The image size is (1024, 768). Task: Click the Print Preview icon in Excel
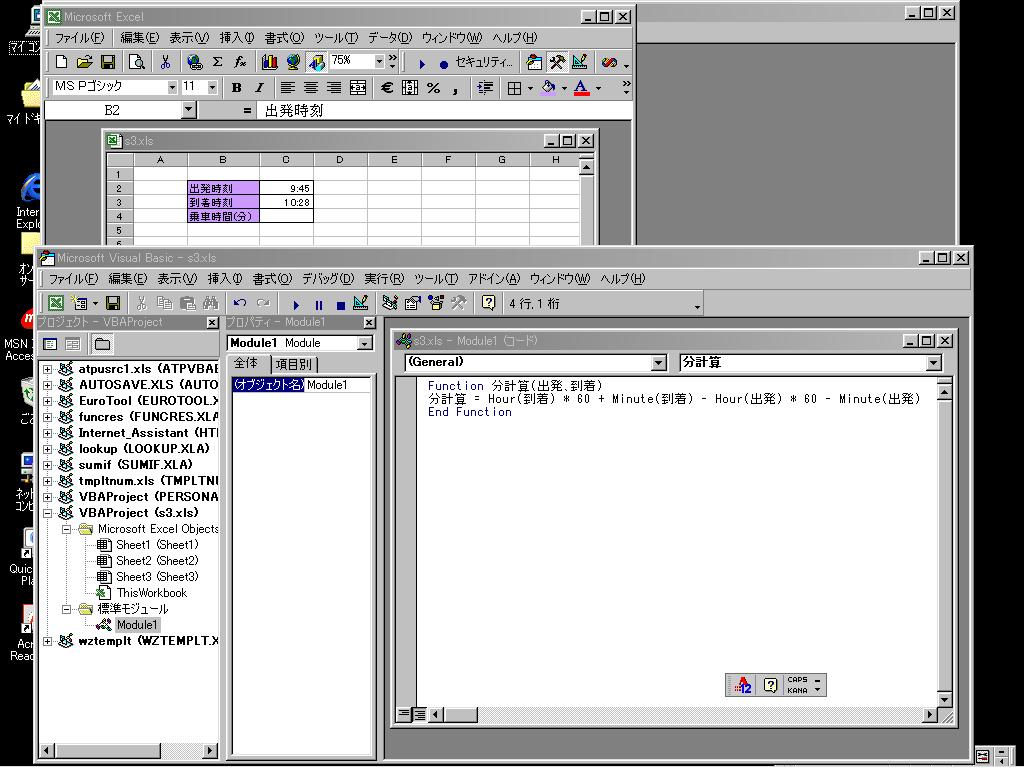point(136,62)
